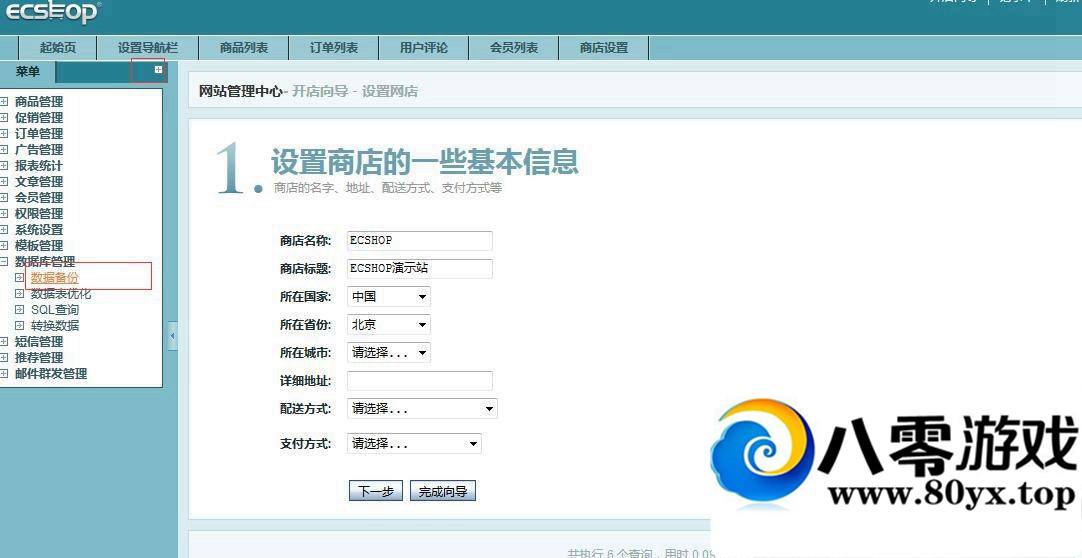Click the 详细地址 input field
Viewport: 1082px width, 558px height.
click(419, 381)
